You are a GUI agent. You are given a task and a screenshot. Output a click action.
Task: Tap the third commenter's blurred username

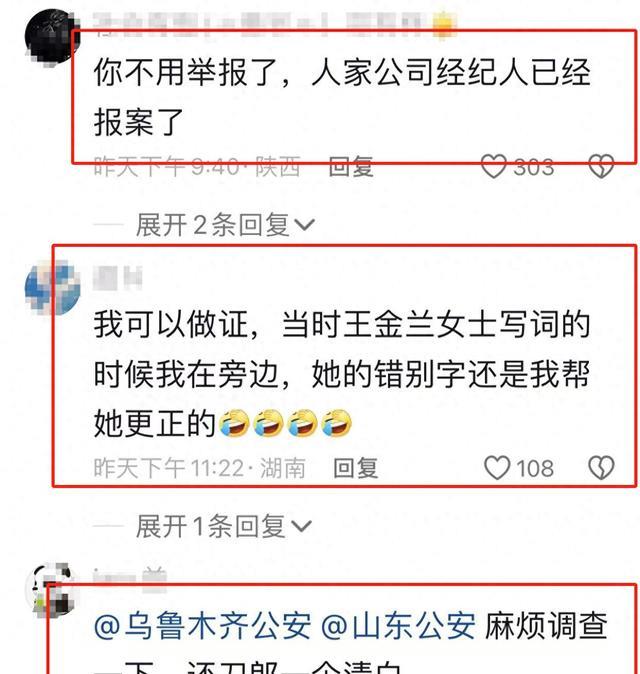(x=130, y=579)
